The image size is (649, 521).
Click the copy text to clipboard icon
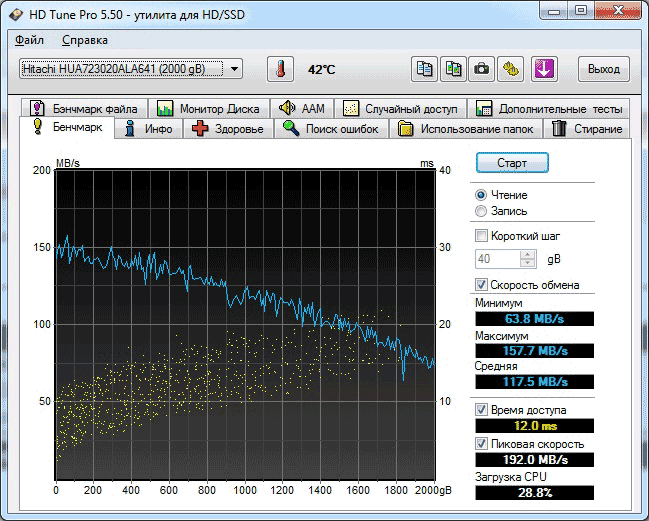(x=425, y=69)
